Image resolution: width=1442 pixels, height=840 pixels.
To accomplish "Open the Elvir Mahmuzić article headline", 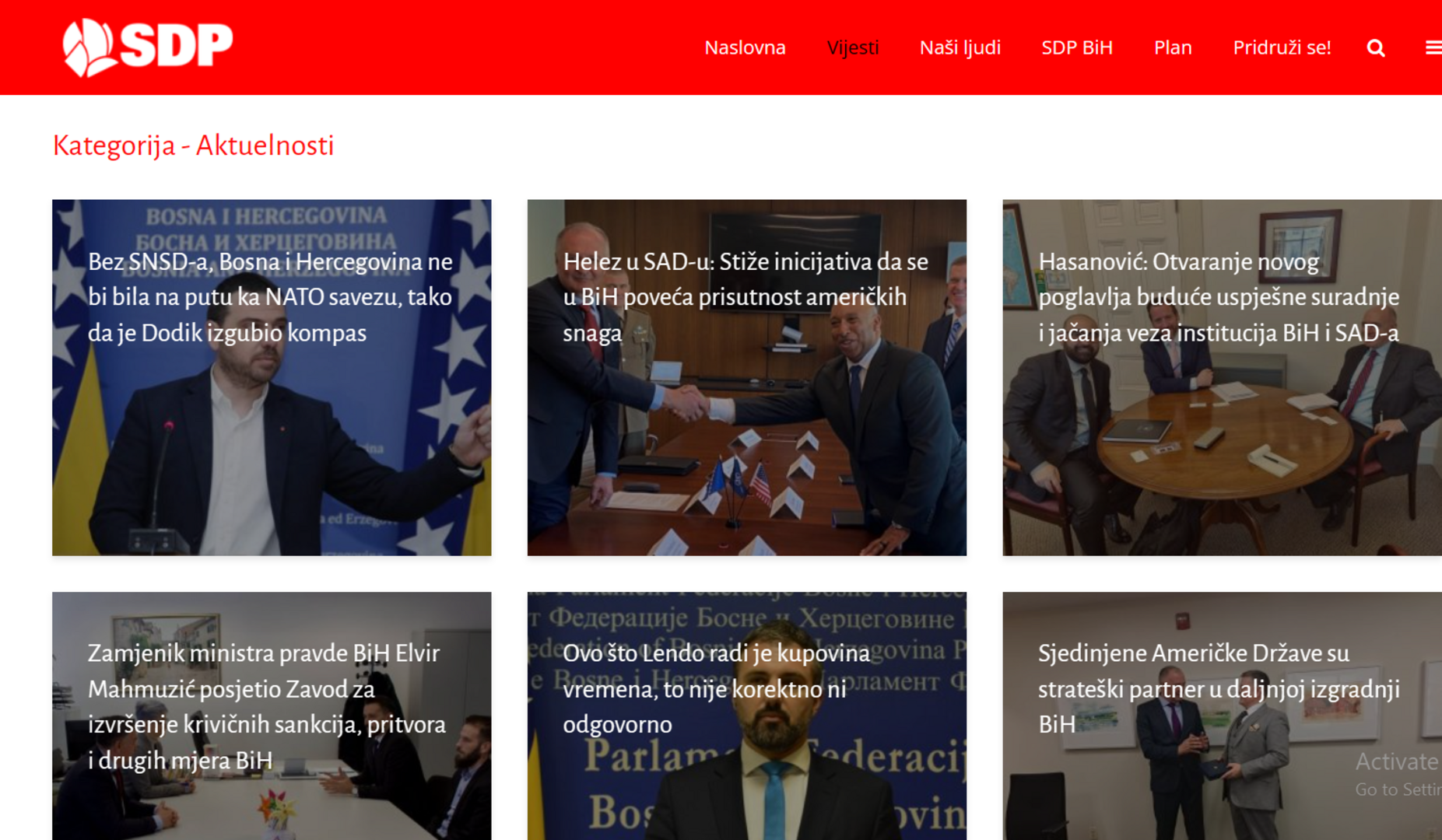I will [x=267, y=706].
